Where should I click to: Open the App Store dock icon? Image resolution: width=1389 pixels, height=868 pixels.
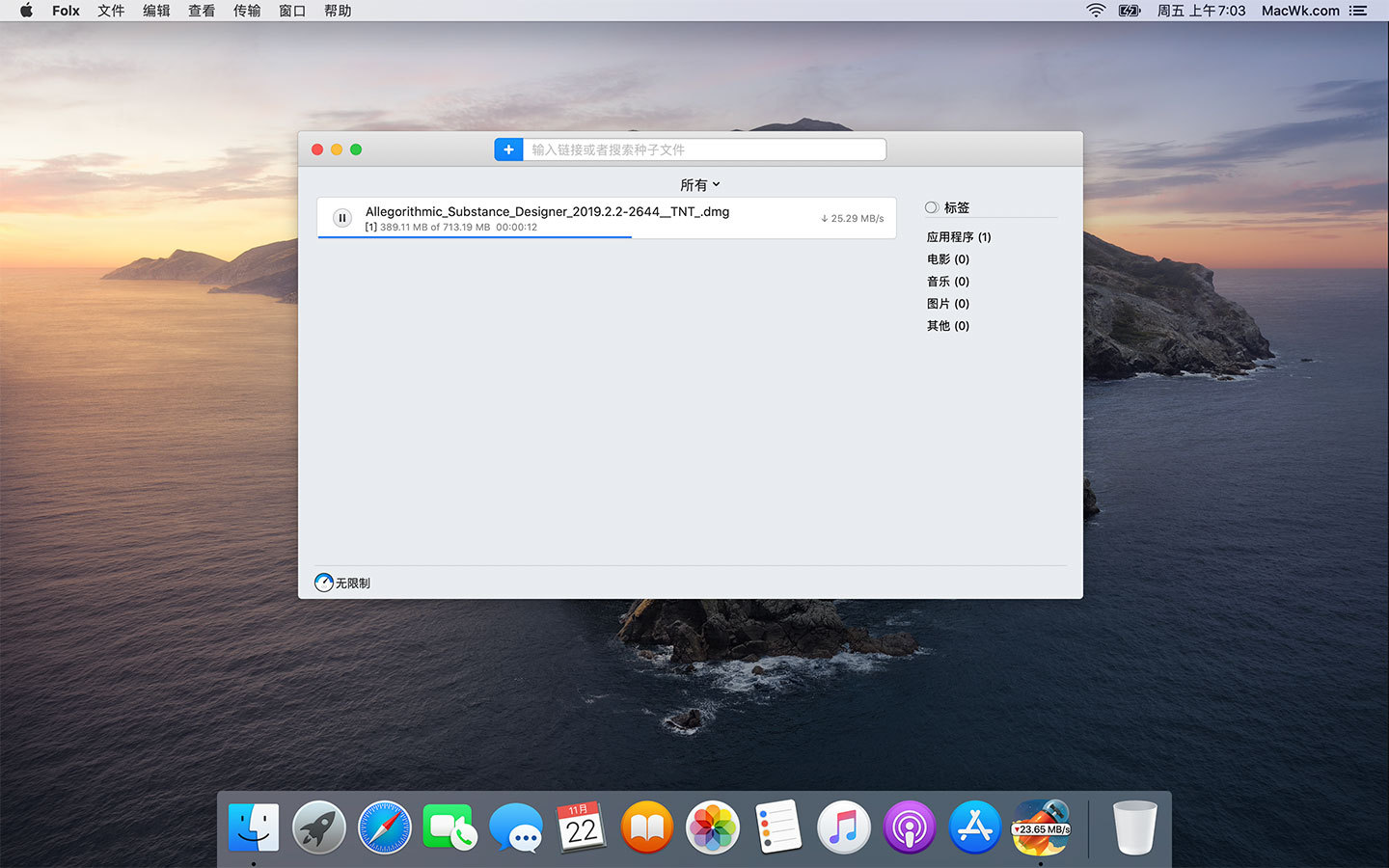(974, 827)
